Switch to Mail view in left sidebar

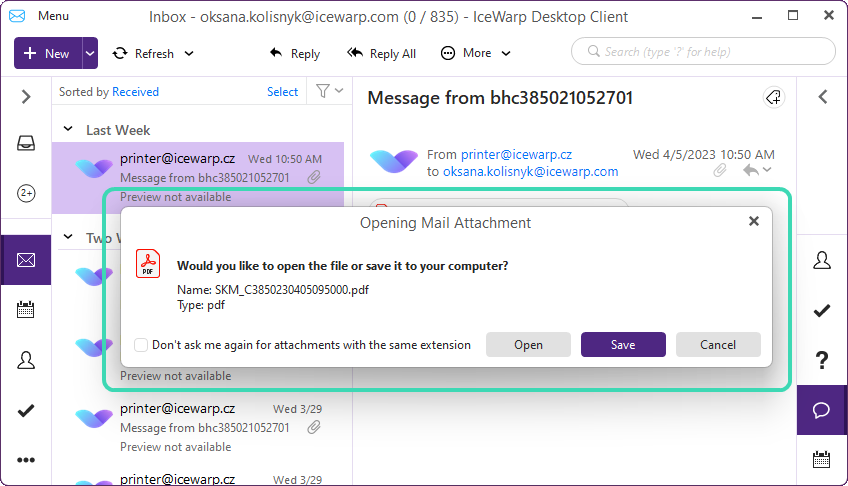[x=26, y=260]
